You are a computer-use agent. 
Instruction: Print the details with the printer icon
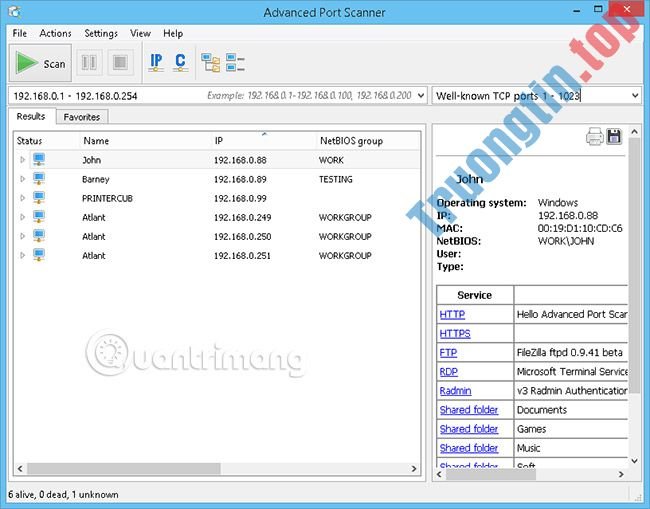(594, 136)
